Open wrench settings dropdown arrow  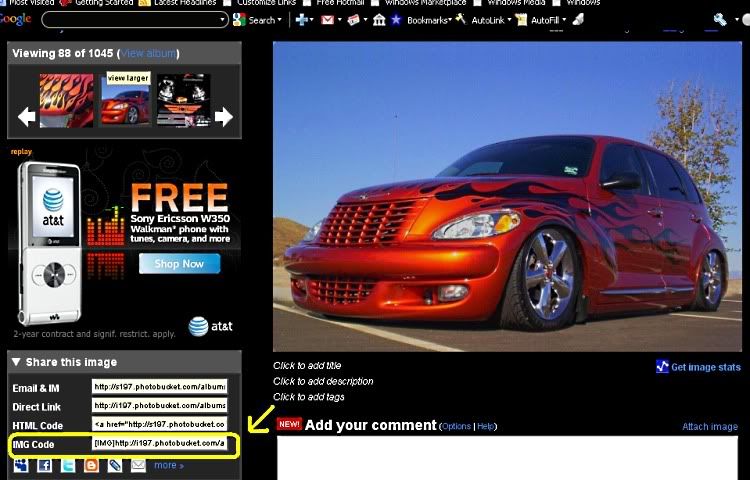pos(736,20)
